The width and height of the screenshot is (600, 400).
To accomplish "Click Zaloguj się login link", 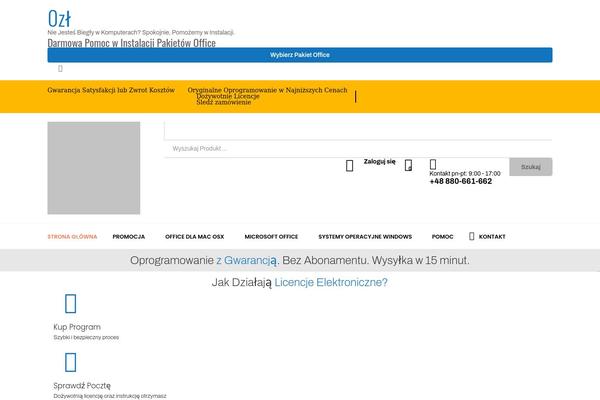I will (x=380, y=162).
